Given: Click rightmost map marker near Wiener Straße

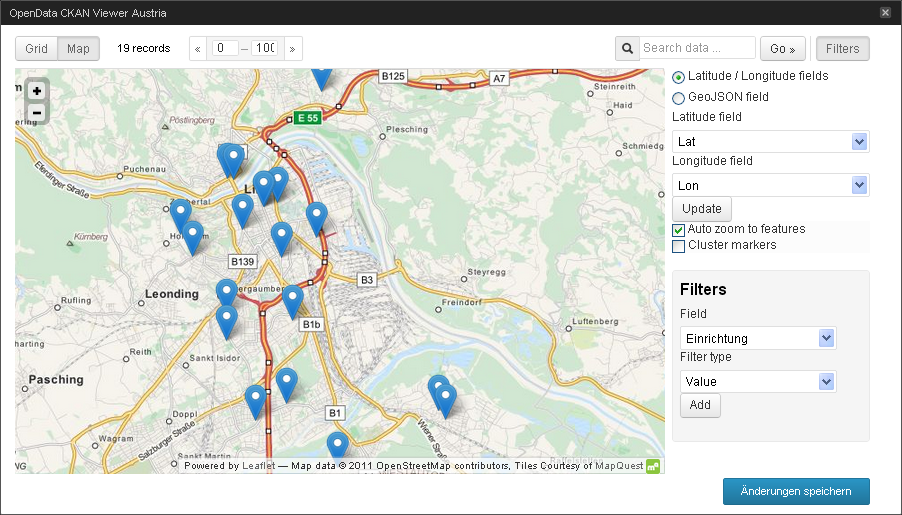Looking at the screenshot, I should click(x=445, y=400).
